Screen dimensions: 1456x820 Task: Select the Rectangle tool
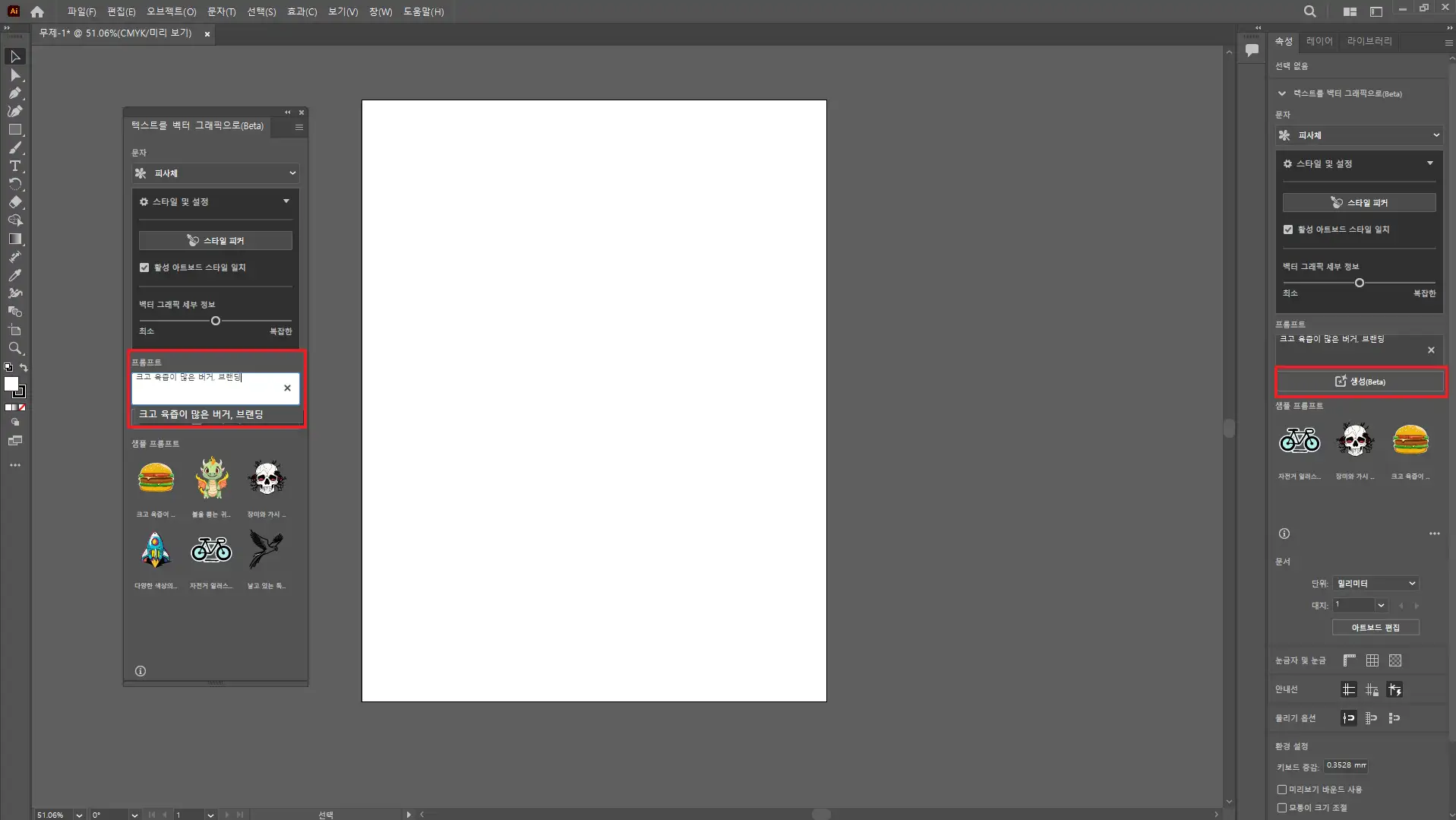tap(14, 130)
